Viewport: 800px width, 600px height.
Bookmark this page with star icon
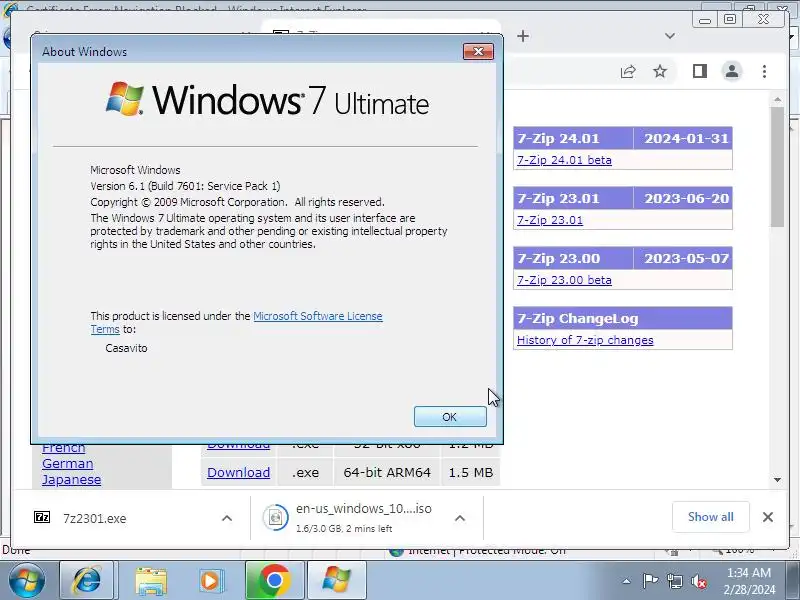tap(660, 71)
